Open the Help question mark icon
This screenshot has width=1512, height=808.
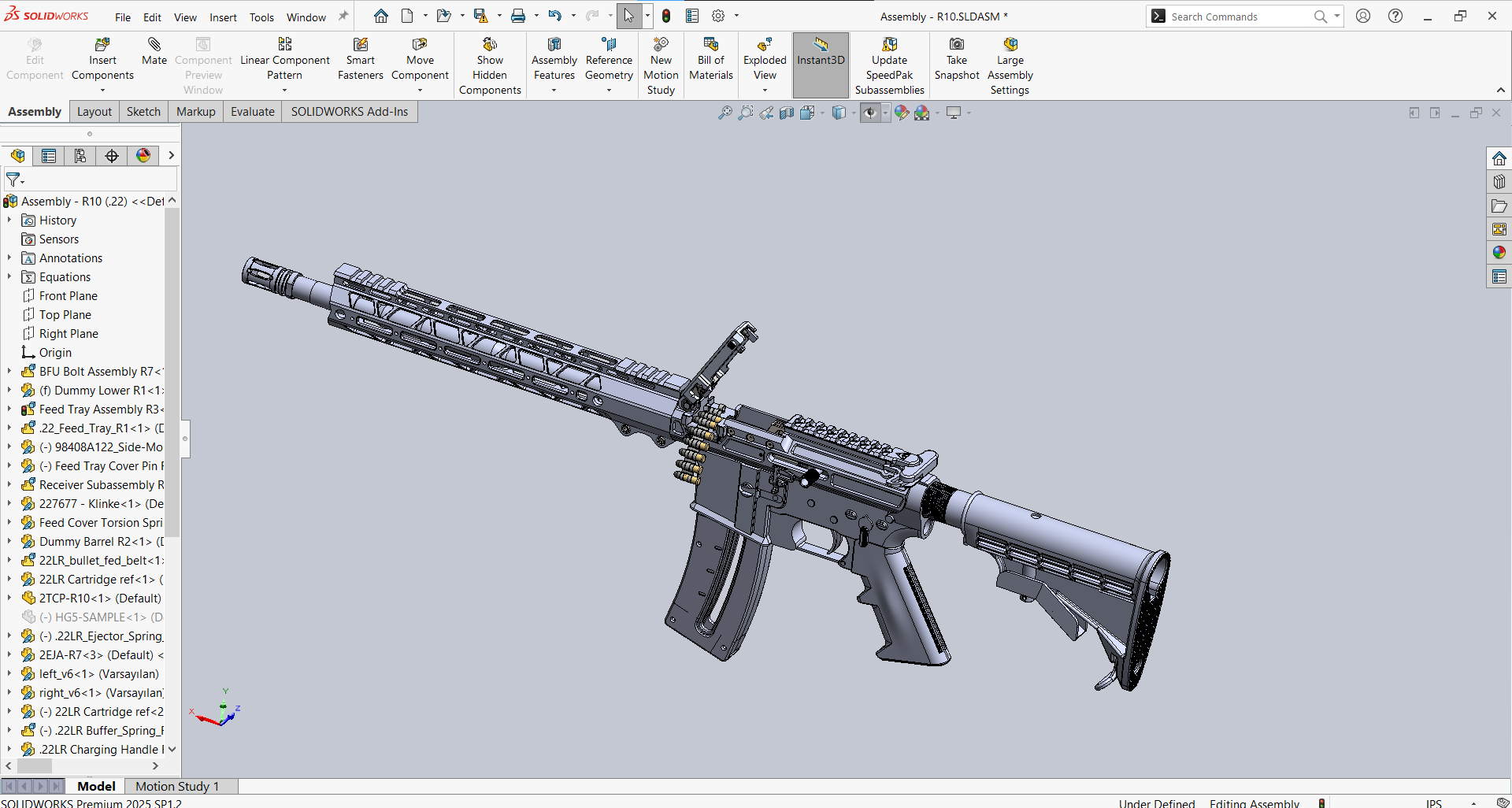point(1395,16)
